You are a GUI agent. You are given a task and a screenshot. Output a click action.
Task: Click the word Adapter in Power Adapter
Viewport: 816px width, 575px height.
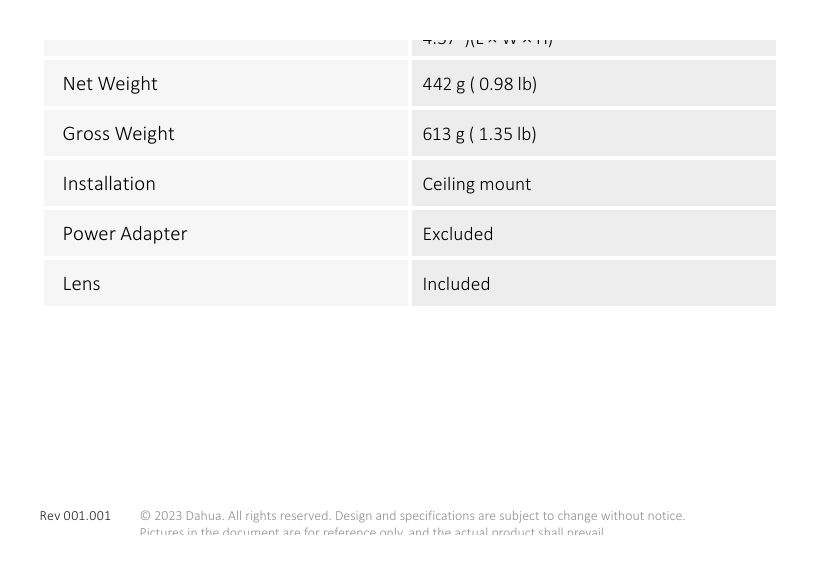coord(154,234)
